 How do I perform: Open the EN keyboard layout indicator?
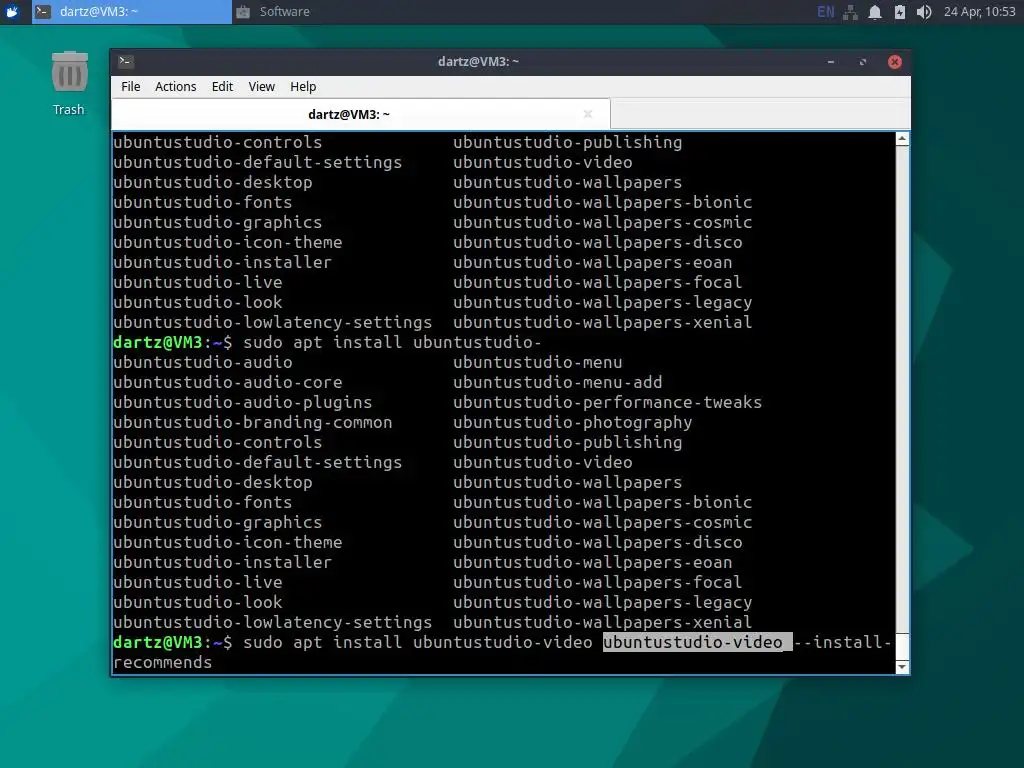click(825, 12)
